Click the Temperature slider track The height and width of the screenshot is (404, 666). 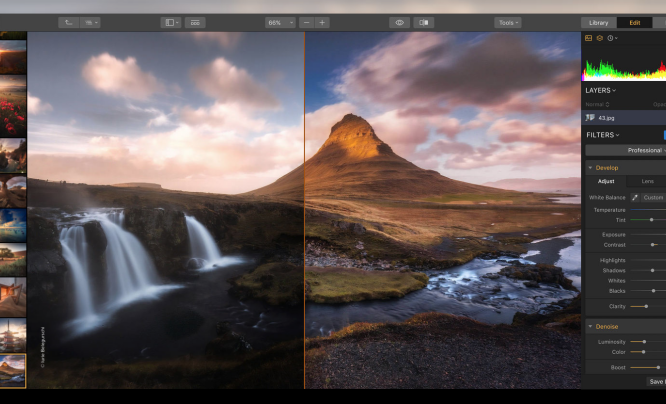(648, 210)
